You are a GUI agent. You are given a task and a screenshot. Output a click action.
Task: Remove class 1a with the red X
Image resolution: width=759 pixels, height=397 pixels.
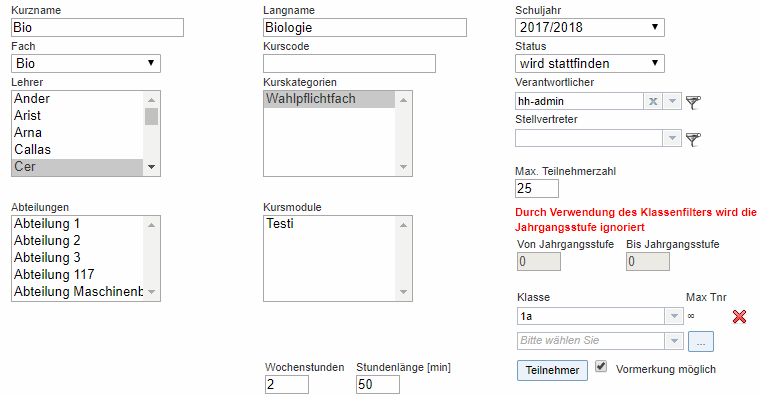click(x=739, y=317)
